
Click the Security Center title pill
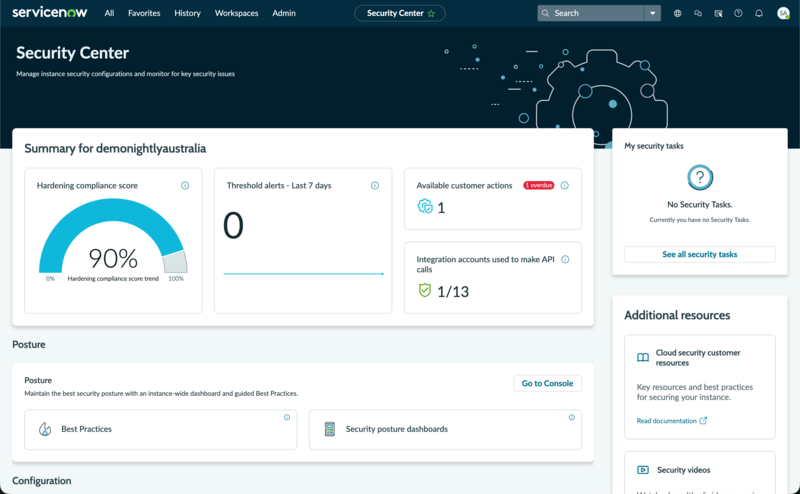tap(399, 13)
